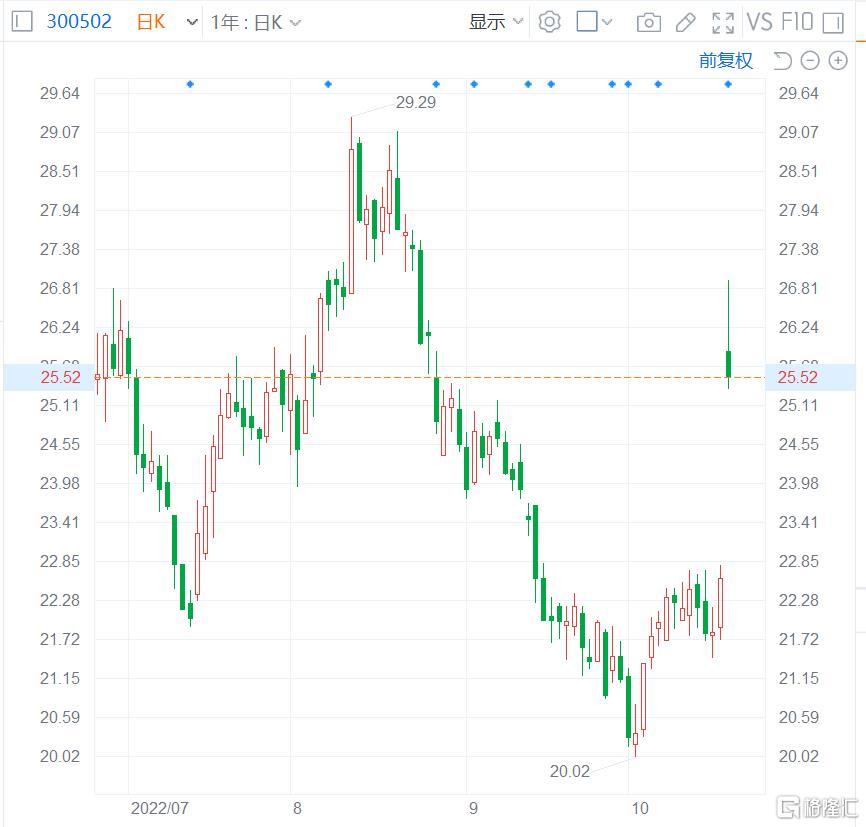Image resolution: width=866 pixels, height=827 pixels.
Task: Click the 29.29 high price label
Action: tap(416, 102)
